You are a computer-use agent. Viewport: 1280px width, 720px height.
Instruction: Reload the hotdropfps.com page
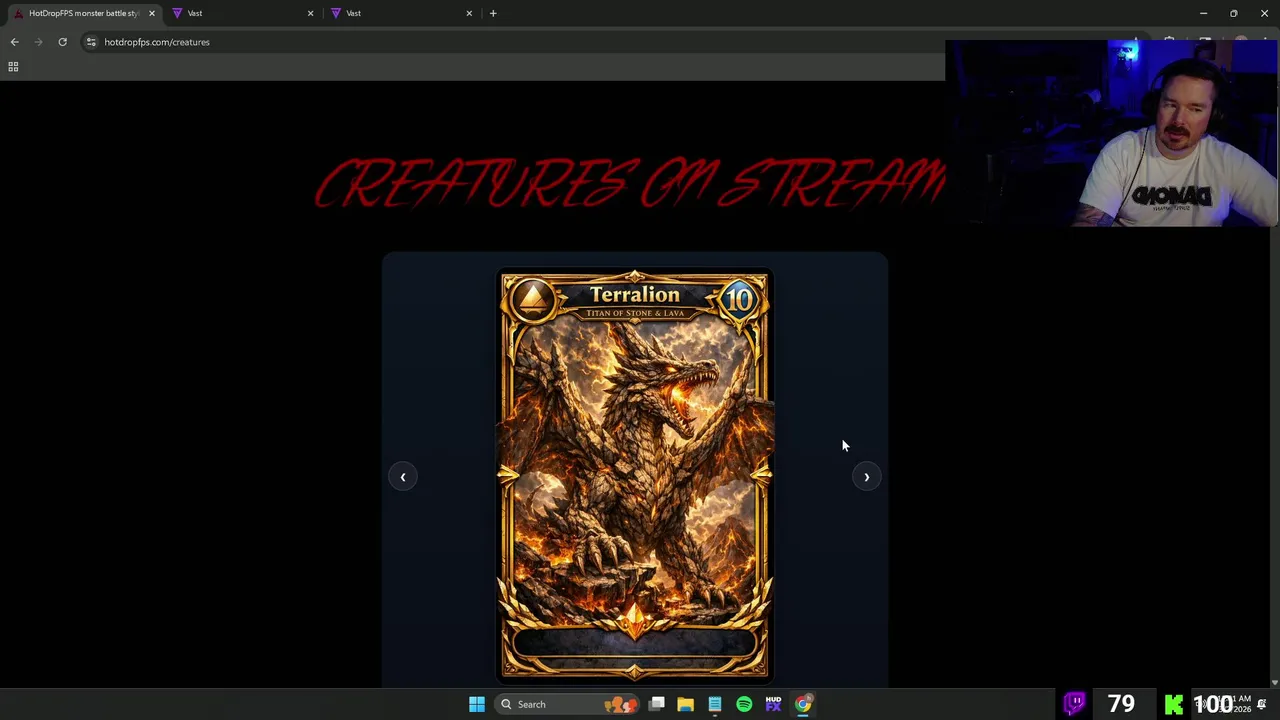click(62, 42)
